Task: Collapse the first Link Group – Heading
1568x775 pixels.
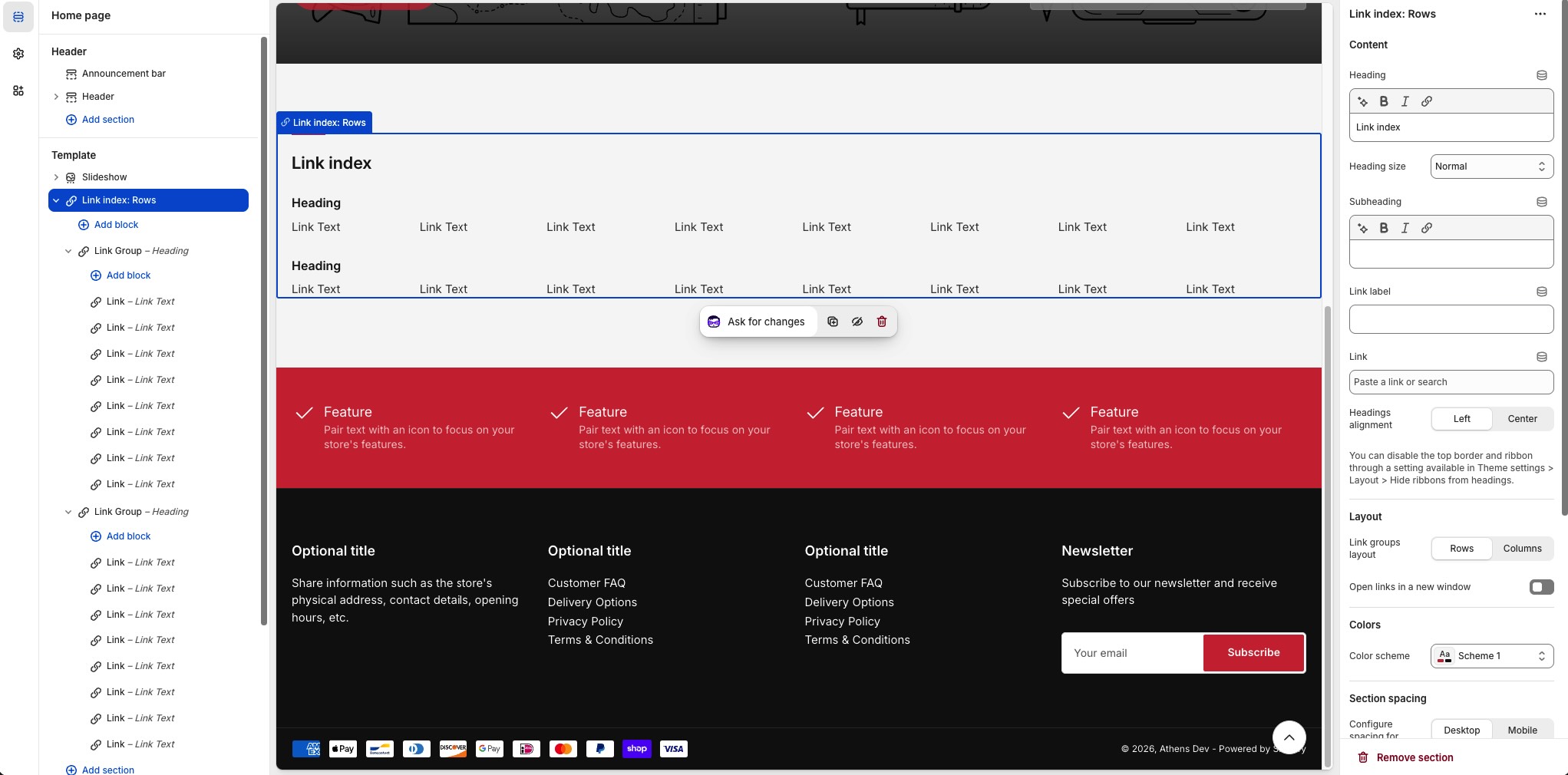Action: tap(68, 251)
